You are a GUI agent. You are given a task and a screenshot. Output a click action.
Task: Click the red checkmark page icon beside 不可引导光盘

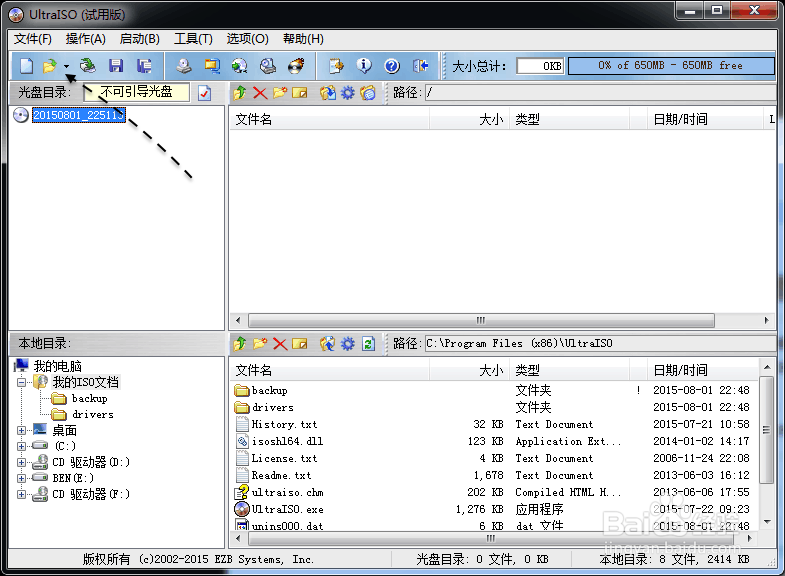pos(204,93)
